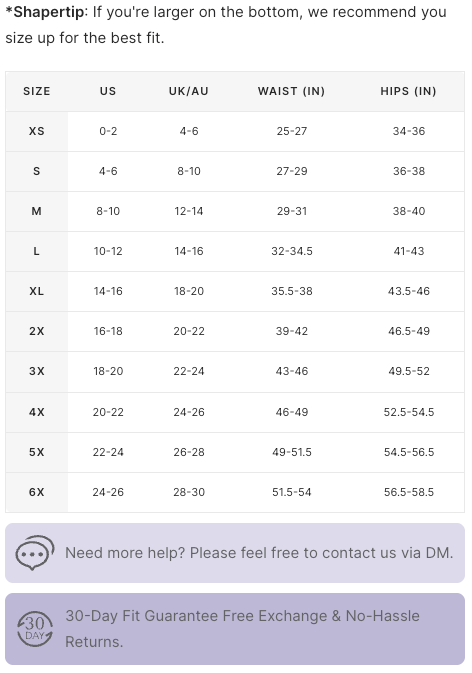Image resolution: width=472 pixels, height=673 pixels.
Task: Select the UK/AU column header
Action: [188, 91]
